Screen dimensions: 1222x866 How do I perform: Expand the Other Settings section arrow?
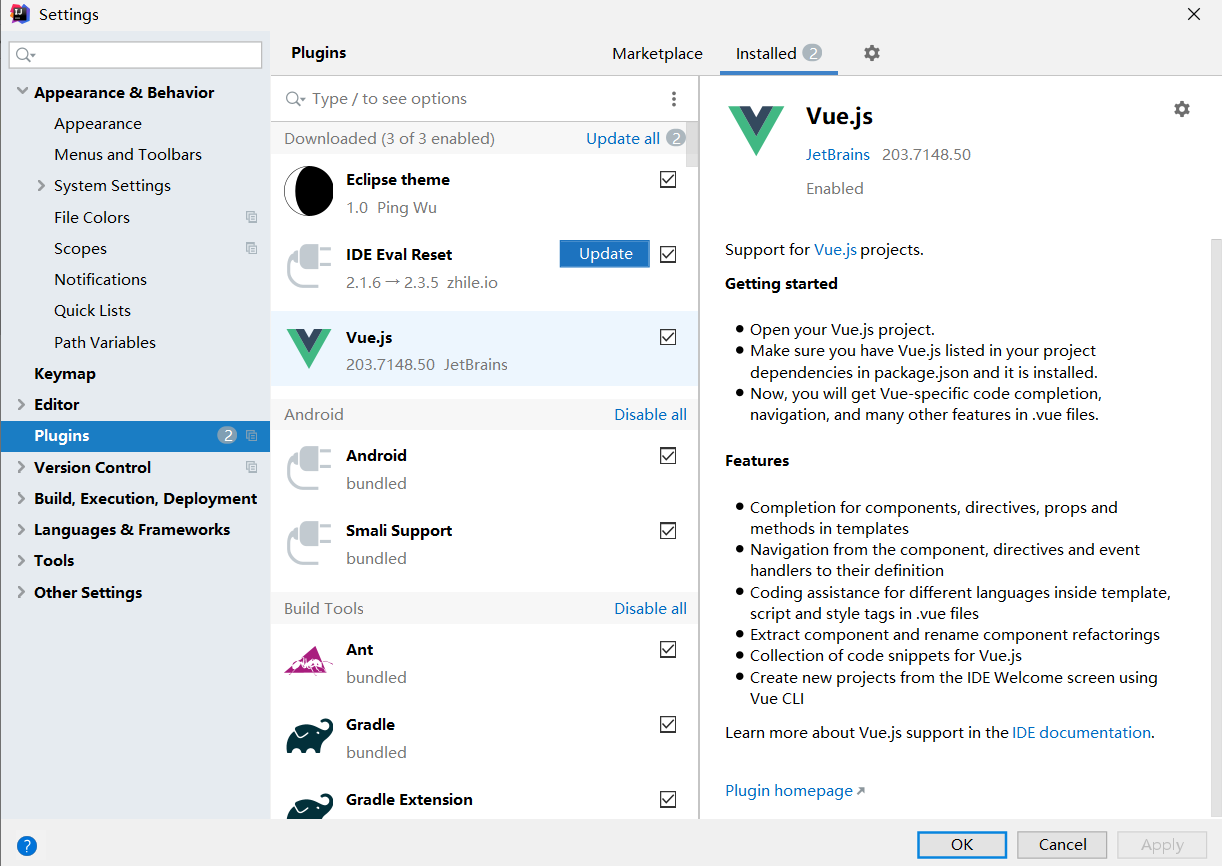[22, 592]
